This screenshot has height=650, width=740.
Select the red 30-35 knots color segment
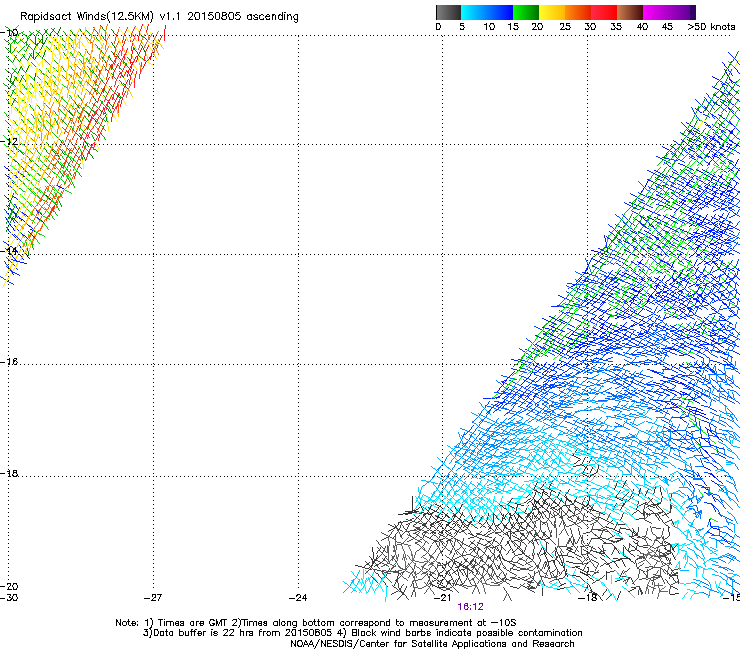[x=604, y=12]
